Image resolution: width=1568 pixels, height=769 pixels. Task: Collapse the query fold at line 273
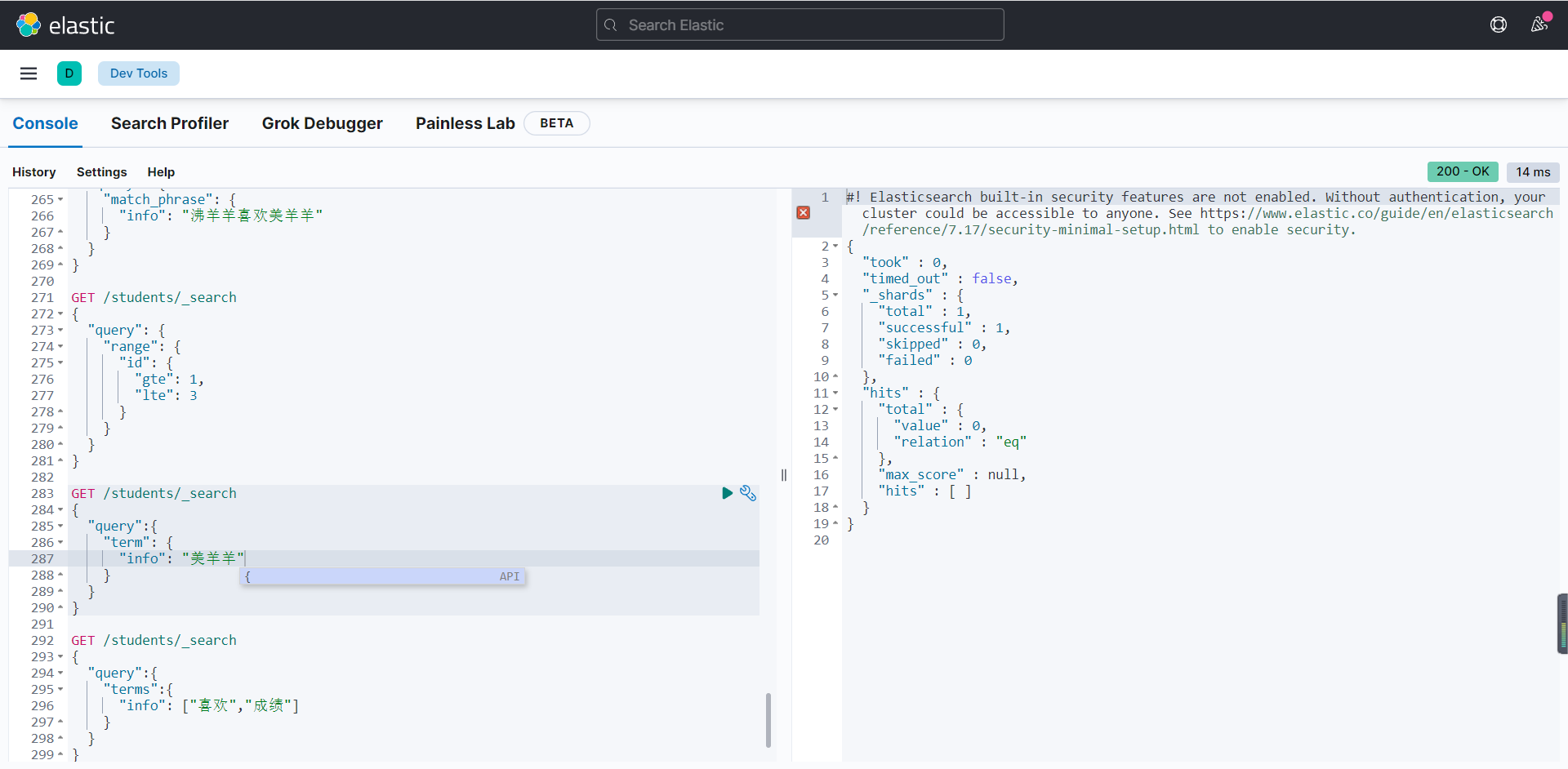[60, 330]
